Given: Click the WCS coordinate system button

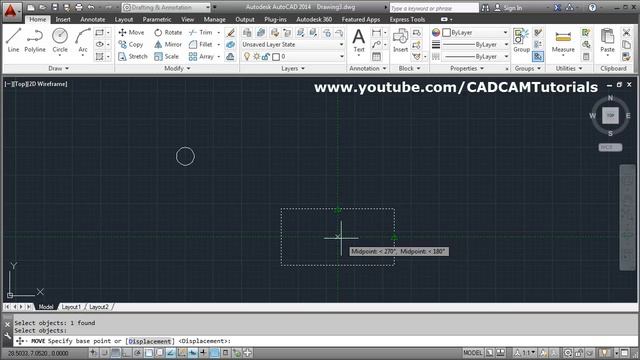Looking at the screenshot, I should point(610,147).
